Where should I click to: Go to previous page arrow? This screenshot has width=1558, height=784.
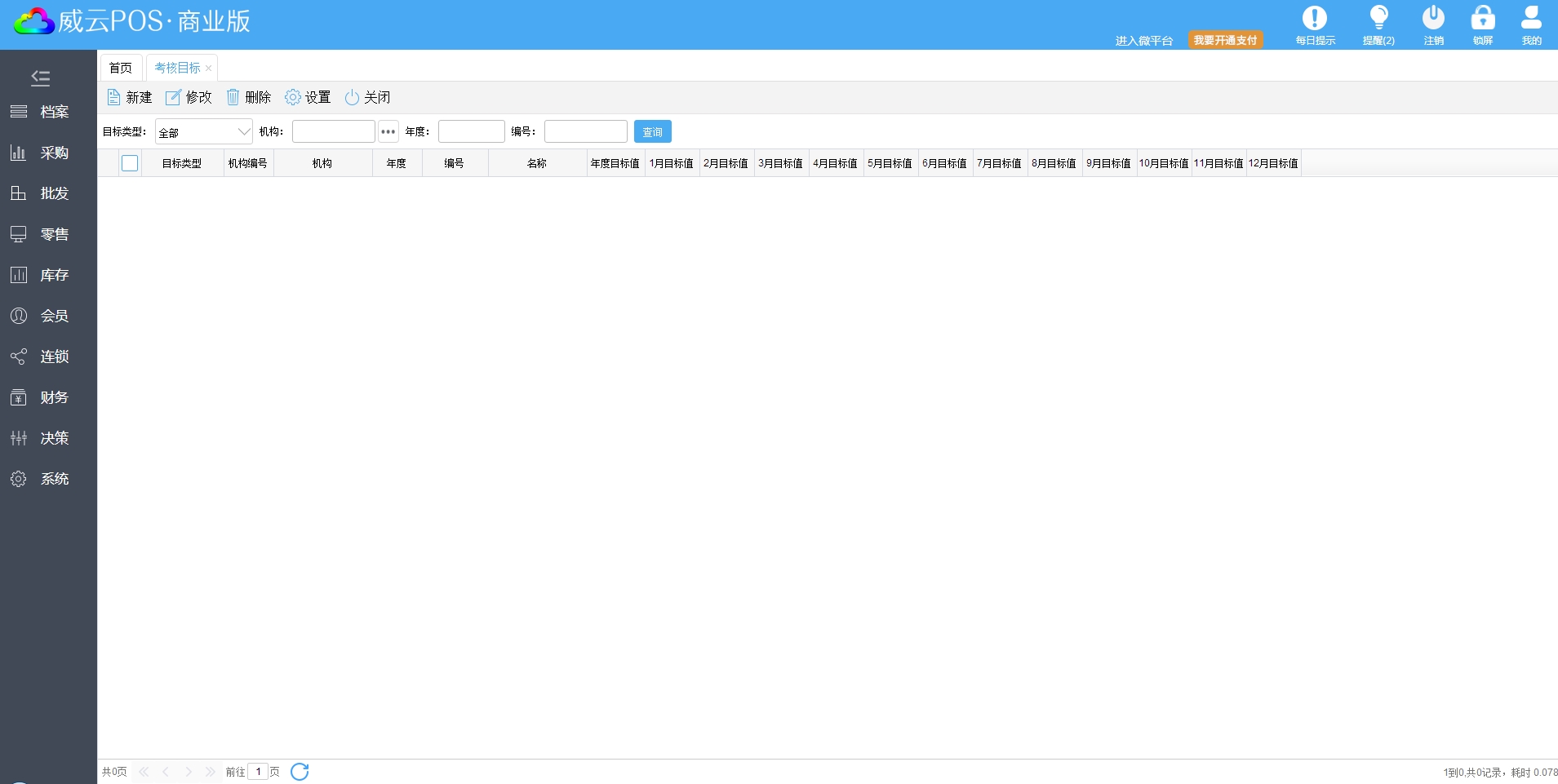[x=166, y=772]
